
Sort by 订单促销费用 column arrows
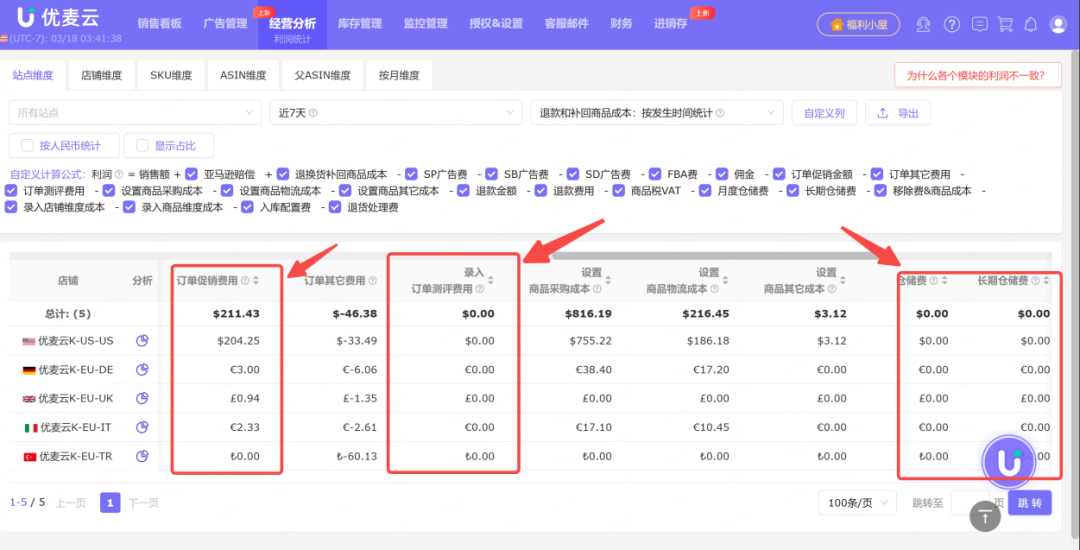pos(256,281)
